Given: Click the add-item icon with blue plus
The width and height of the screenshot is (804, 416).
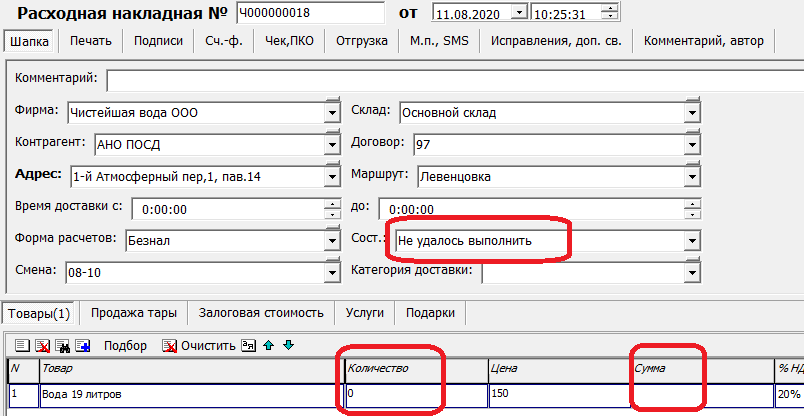Looking at the screenshot, I should point(82,346).
